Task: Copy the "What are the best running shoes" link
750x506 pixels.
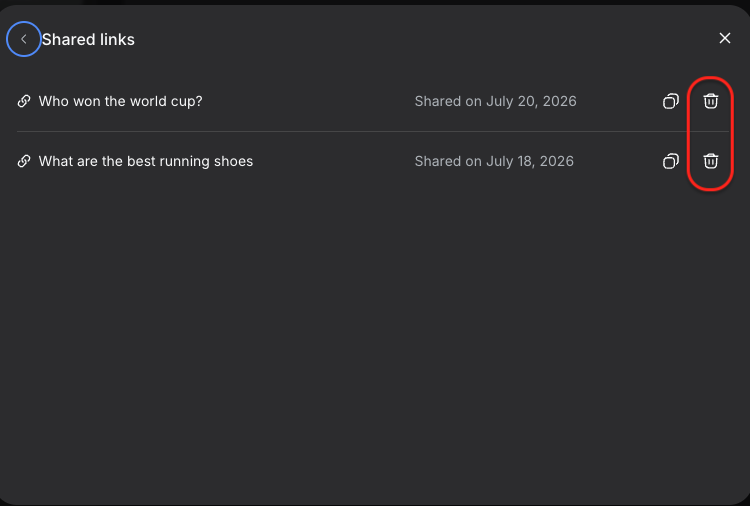Action: click(x=671, y=161)
